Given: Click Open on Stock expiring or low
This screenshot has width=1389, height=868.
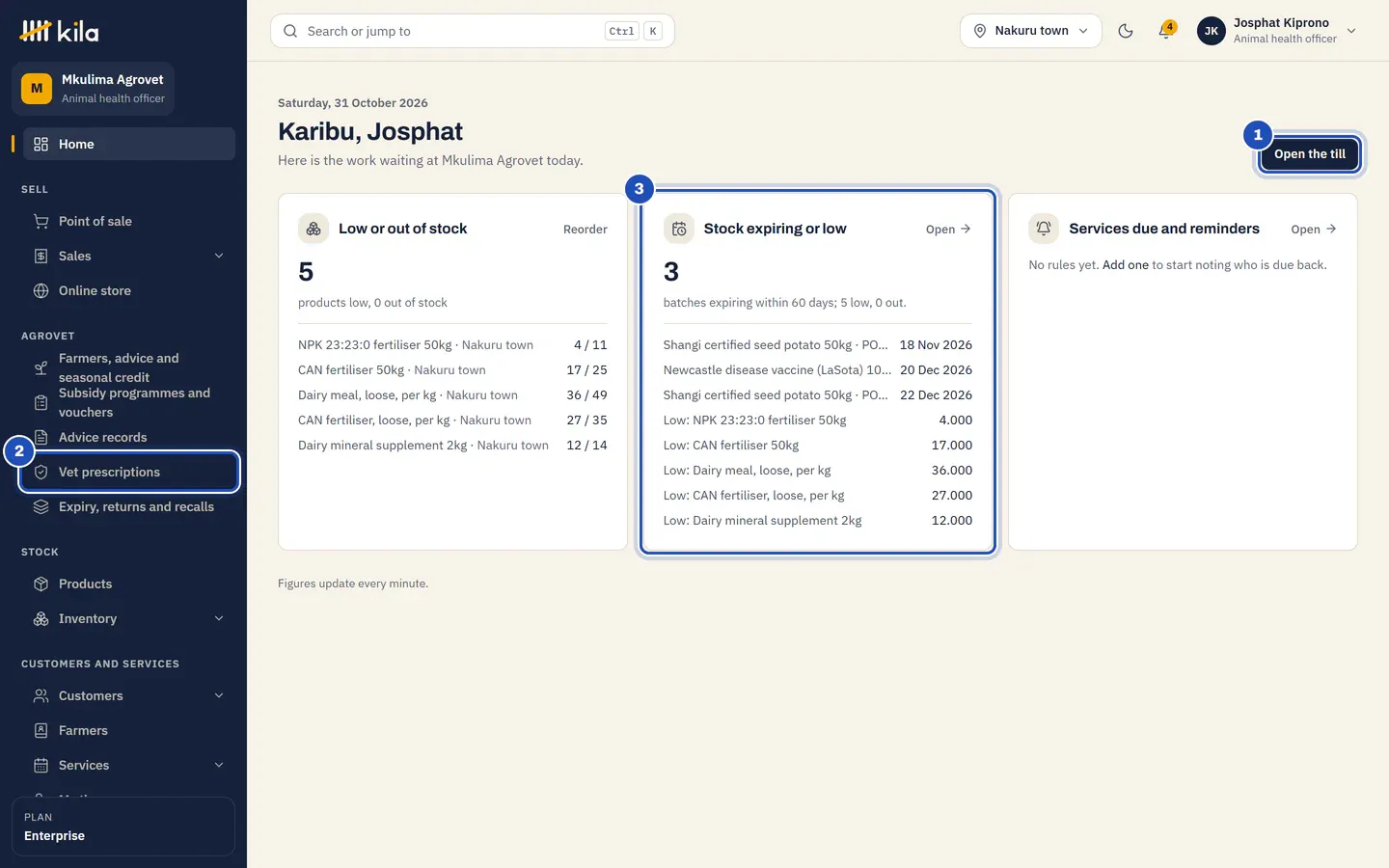Looking at the screenshot, I should point(948,230).
